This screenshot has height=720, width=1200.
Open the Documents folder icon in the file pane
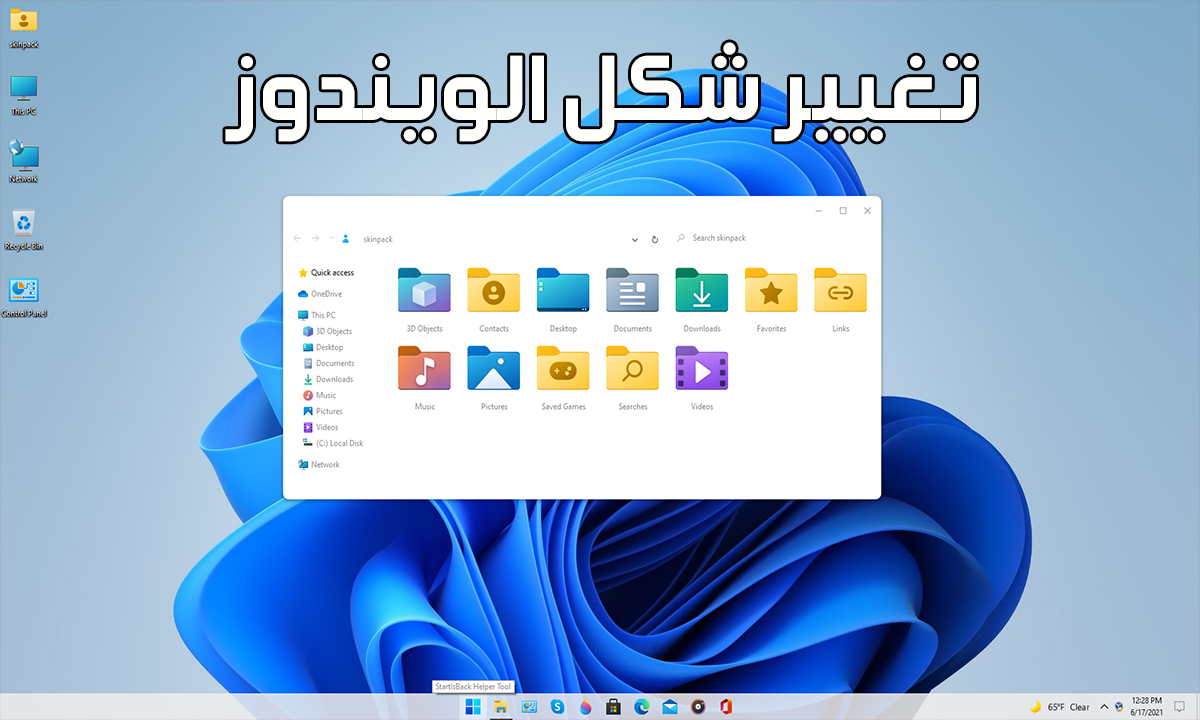tap(632, 291)
